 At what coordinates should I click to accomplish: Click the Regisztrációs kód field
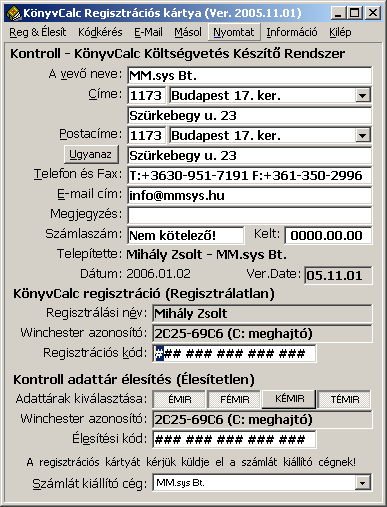coord(234,353)
